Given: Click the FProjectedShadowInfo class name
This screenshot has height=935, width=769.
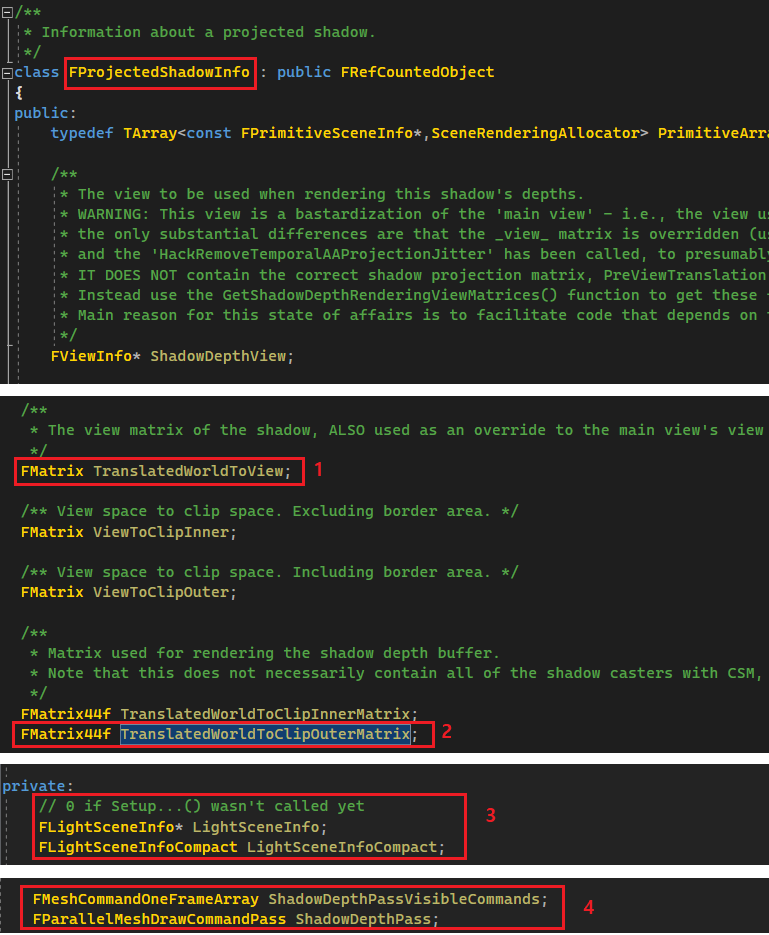Looking at the screenshot, I should [159, 72].
